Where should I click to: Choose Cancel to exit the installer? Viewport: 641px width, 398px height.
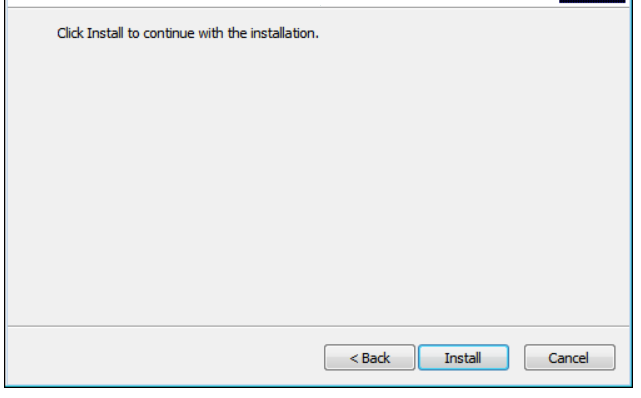tap(569, 358)
